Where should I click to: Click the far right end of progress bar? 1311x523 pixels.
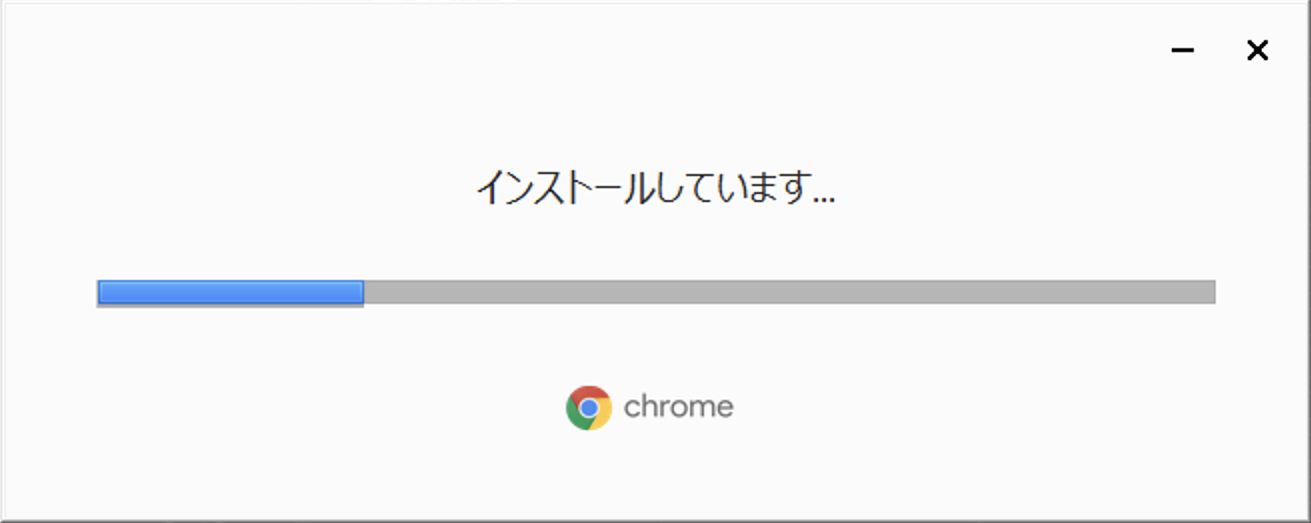tap(1211, 292)
